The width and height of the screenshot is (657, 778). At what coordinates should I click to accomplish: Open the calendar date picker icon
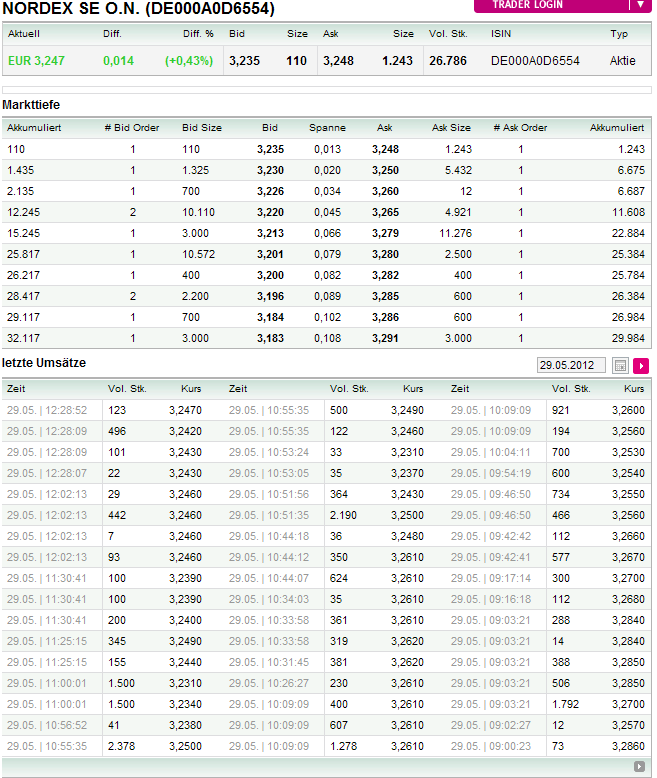tap(620, 366)
